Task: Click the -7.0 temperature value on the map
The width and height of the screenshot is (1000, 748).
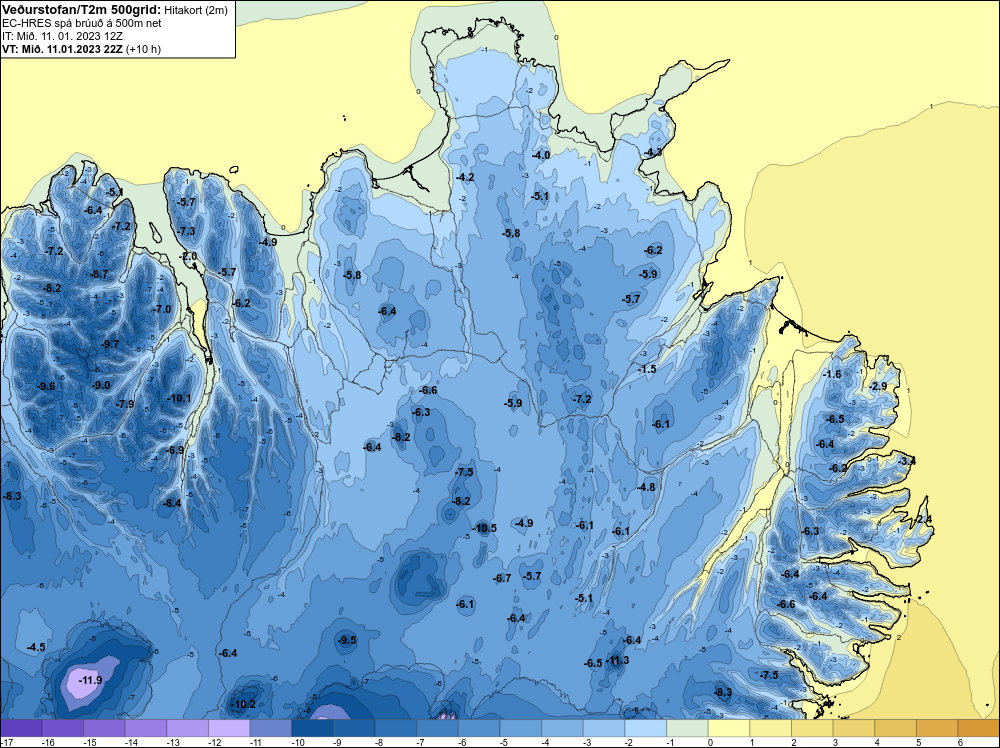Action: coord(162,309)
